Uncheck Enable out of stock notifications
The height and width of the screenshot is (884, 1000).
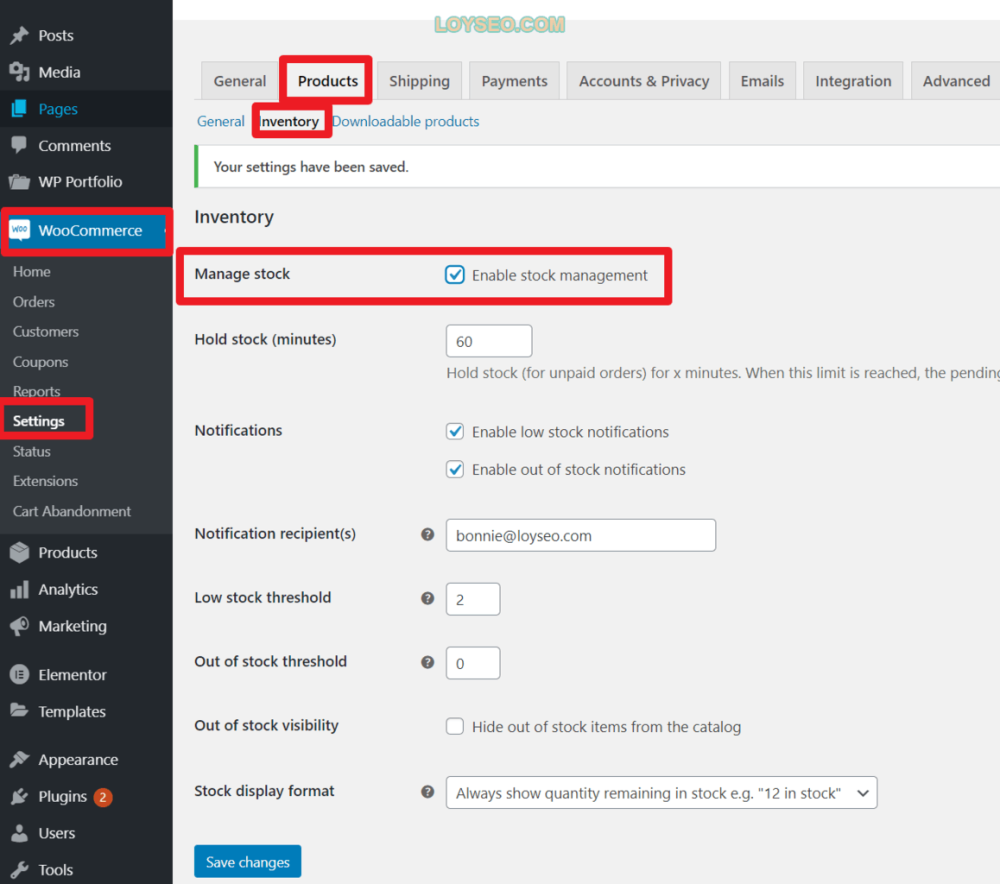[455, 469]
